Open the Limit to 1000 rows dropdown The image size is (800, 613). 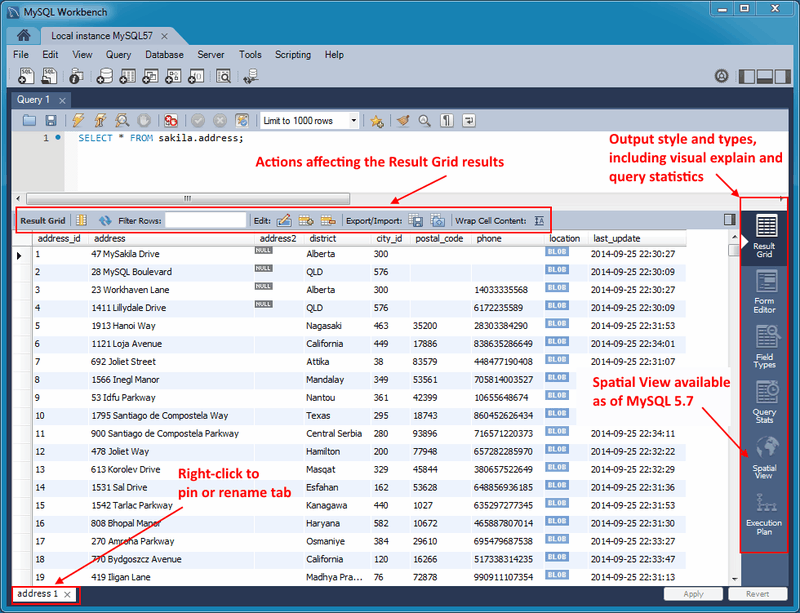click(x=310, y=120)
